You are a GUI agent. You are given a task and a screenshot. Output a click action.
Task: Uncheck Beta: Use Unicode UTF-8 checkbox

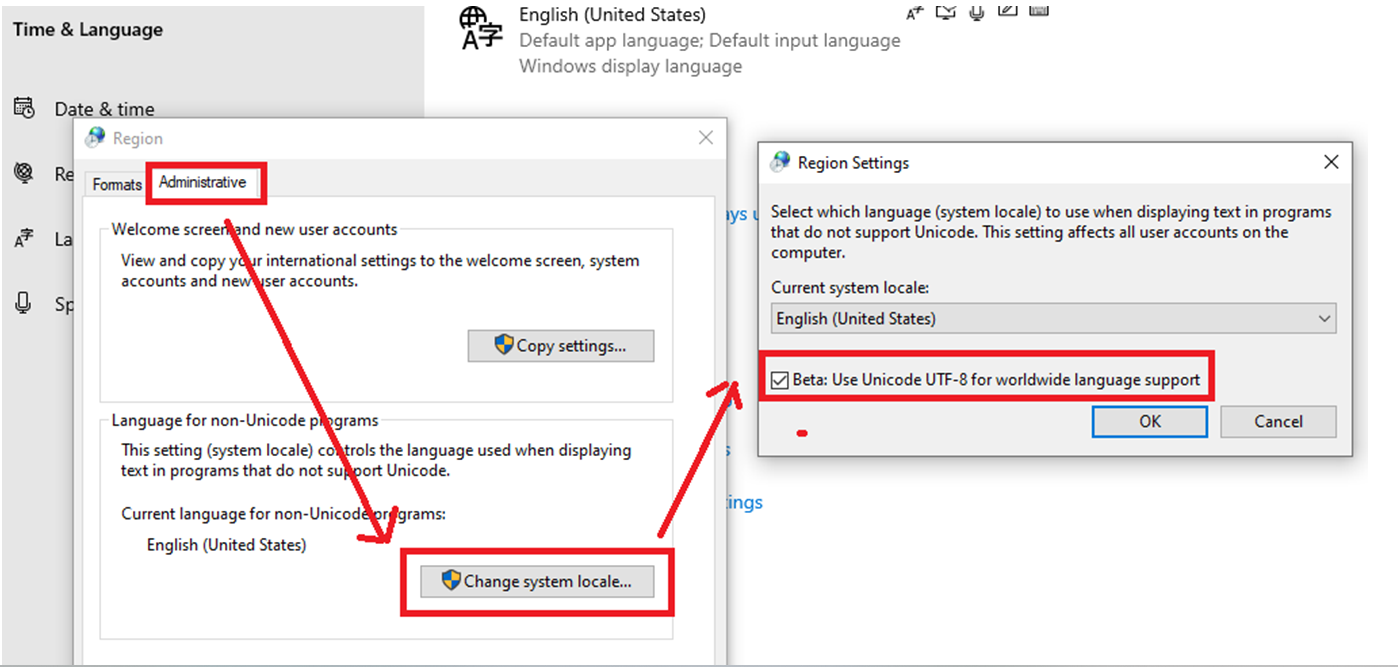click(780, 380)
